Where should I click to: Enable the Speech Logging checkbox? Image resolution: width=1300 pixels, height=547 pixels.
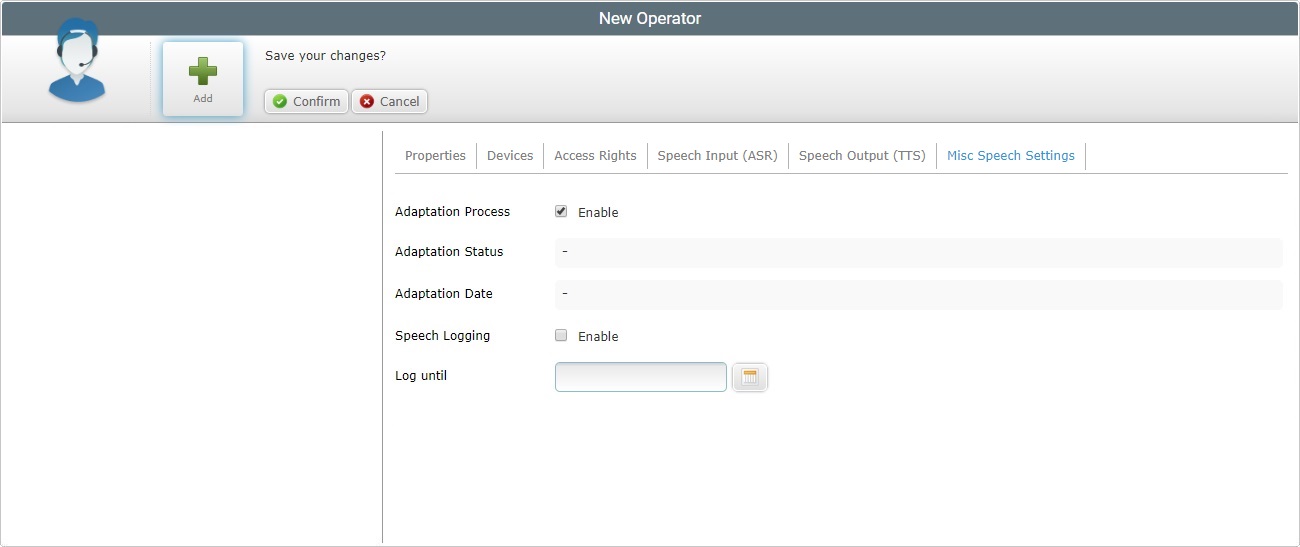pos(561,335)
